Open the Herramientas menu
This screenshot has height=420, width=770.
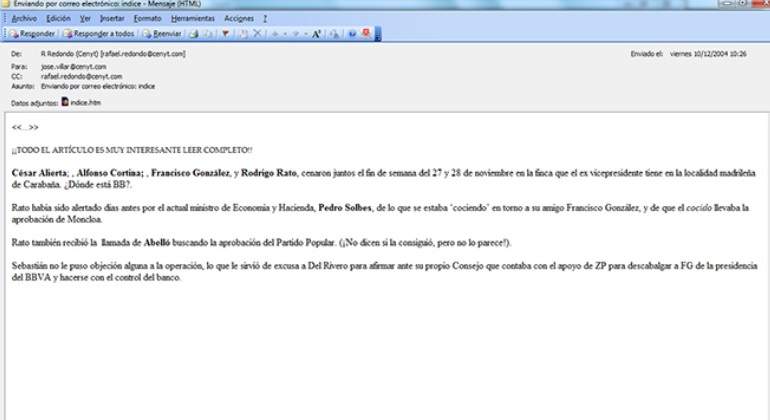[193, 18]
